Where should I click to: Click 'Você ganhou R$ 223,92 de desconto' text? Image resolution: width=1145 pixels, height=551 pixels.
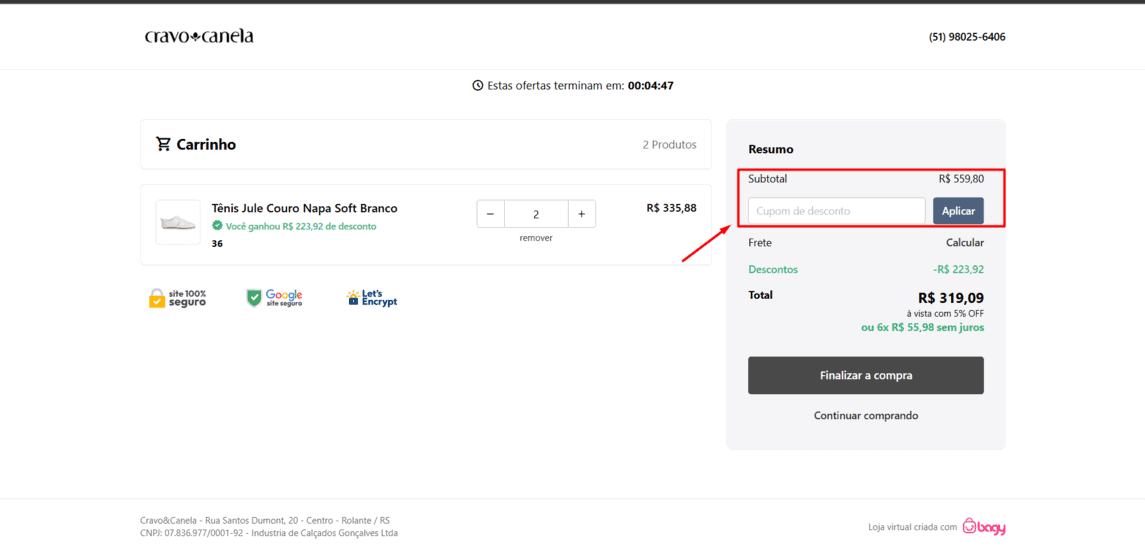[x=301, y=226]
